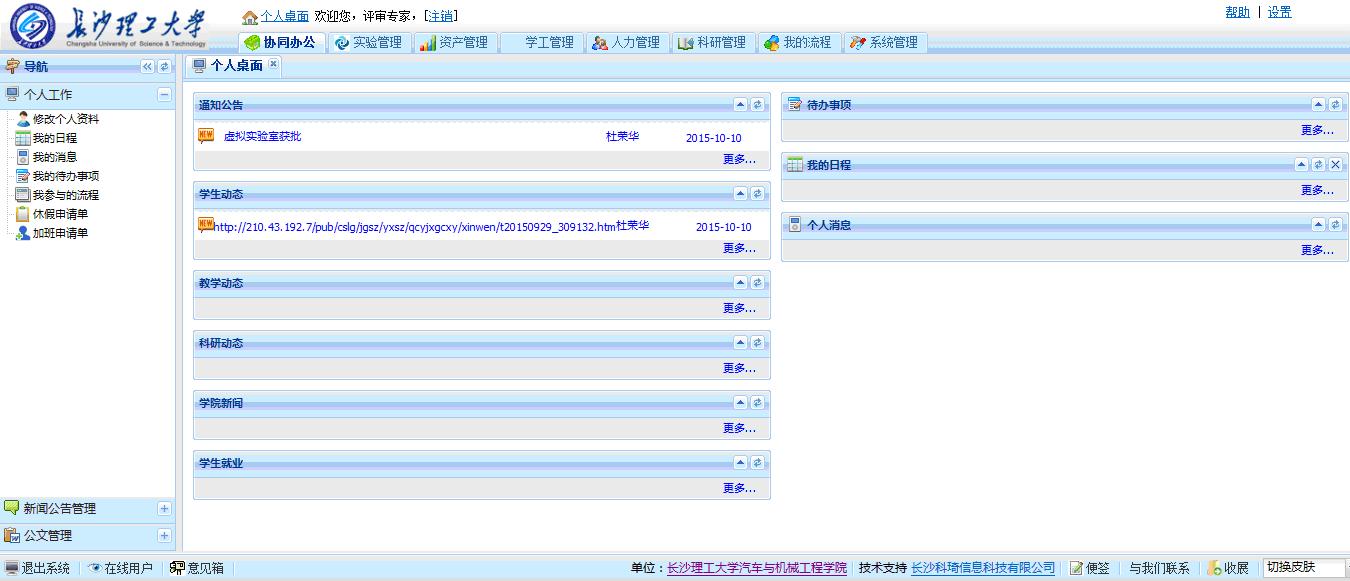Expand the 新闻公告管理 section
Viewport: 1350px width, 581px height.
[164, 509]
